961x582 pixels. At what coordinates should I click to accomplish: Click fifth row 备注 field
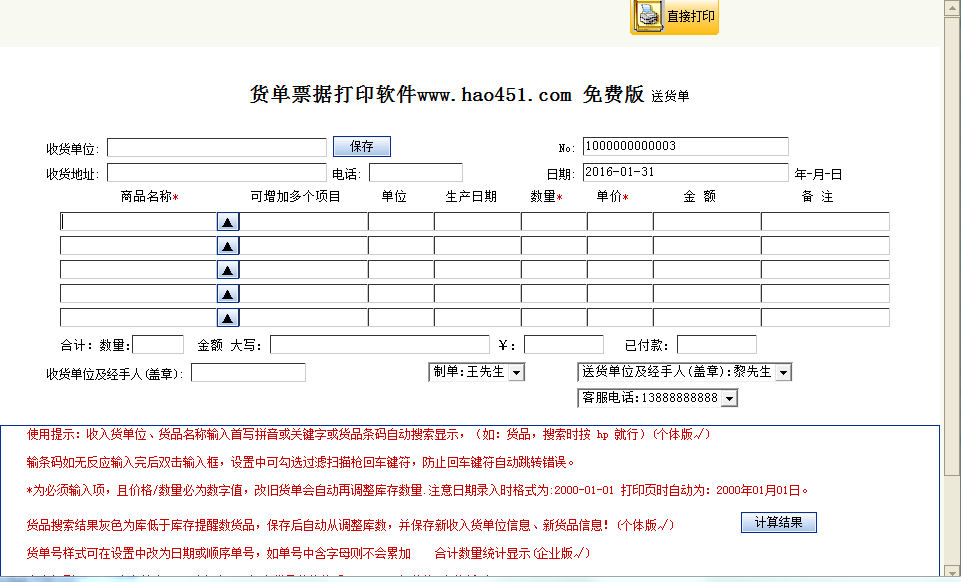[x=826, y=317]
